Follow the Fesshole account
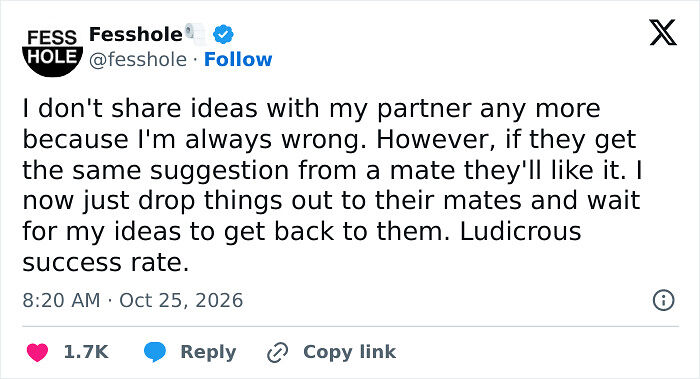 238,59
